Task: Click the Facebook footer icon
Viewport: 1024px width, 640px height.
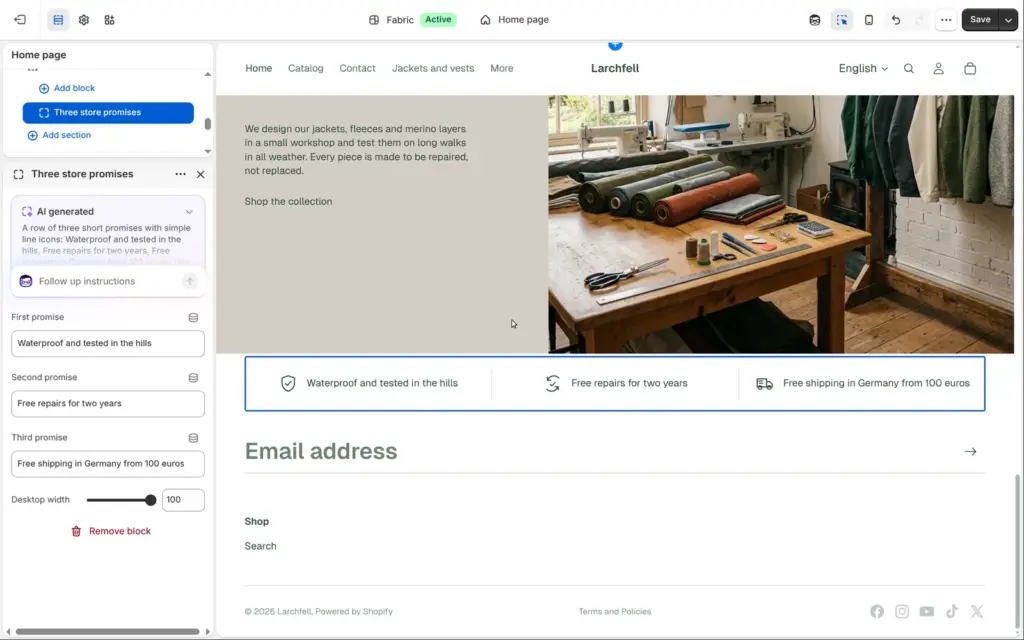Action: point(877,611)
